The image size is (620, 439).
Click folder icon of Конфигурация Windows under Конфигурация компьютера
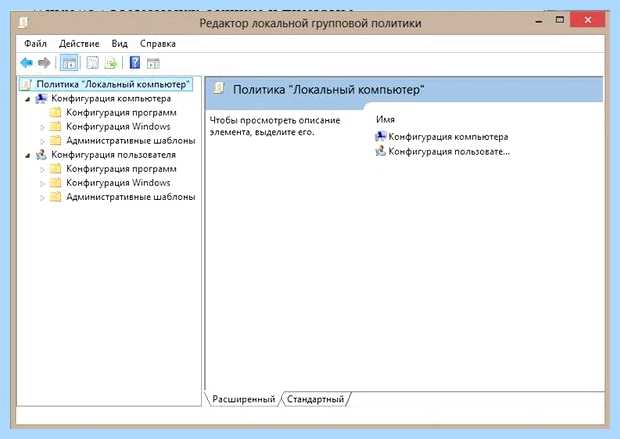point(55,127)
